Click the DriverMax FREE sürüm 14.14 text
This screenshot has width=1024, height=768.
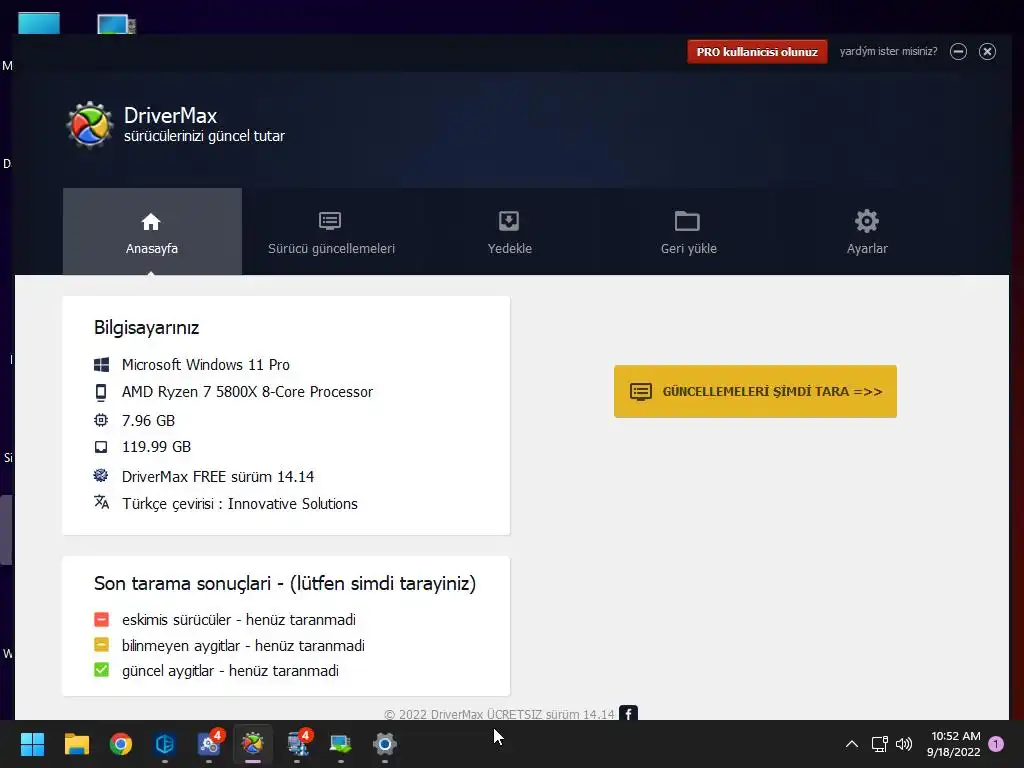pyautogui.click(x=217, y=477)
